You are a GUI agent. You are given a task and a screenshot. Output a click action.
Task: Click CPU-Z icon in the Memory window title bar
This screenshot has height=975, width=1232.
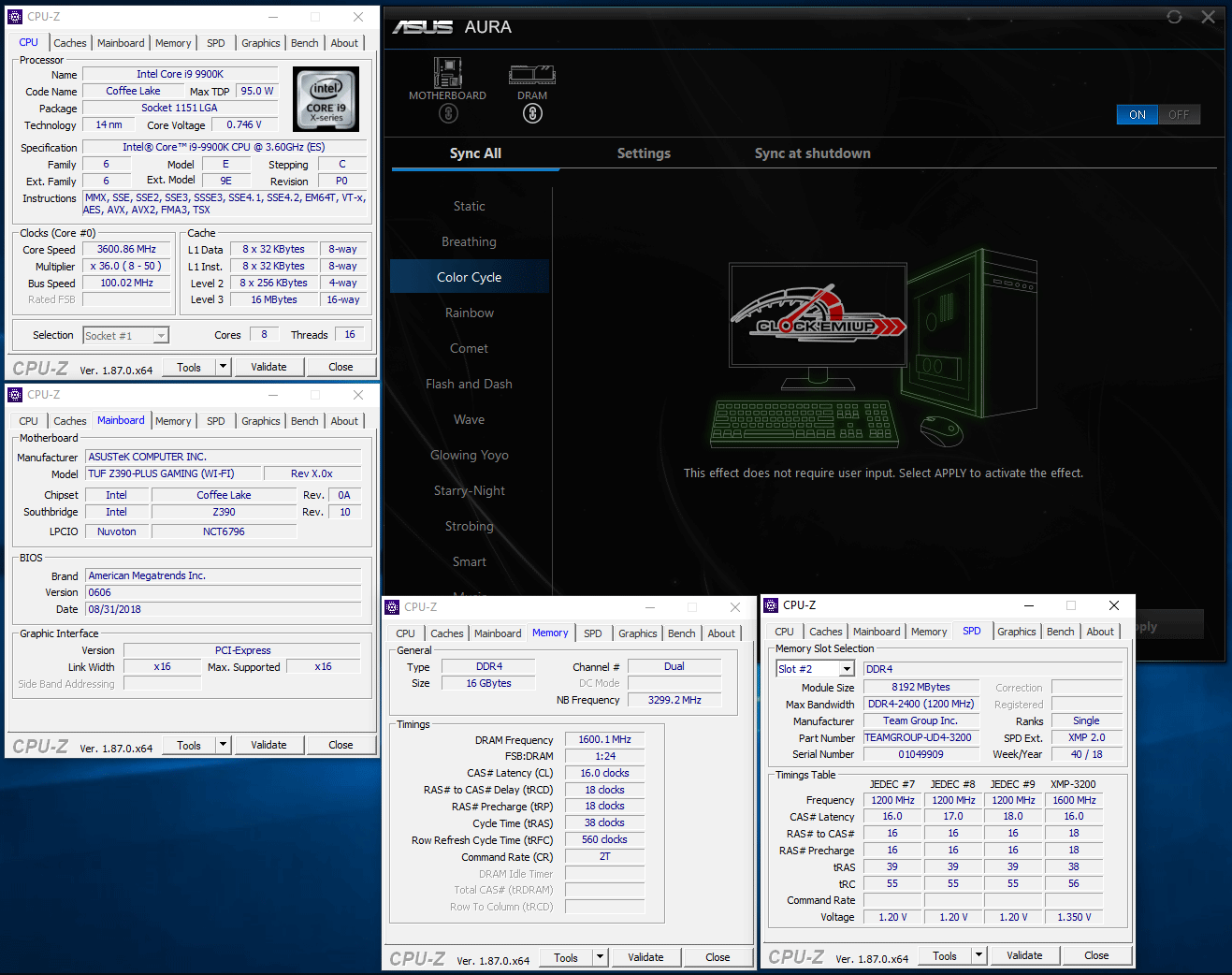[393, 607]
